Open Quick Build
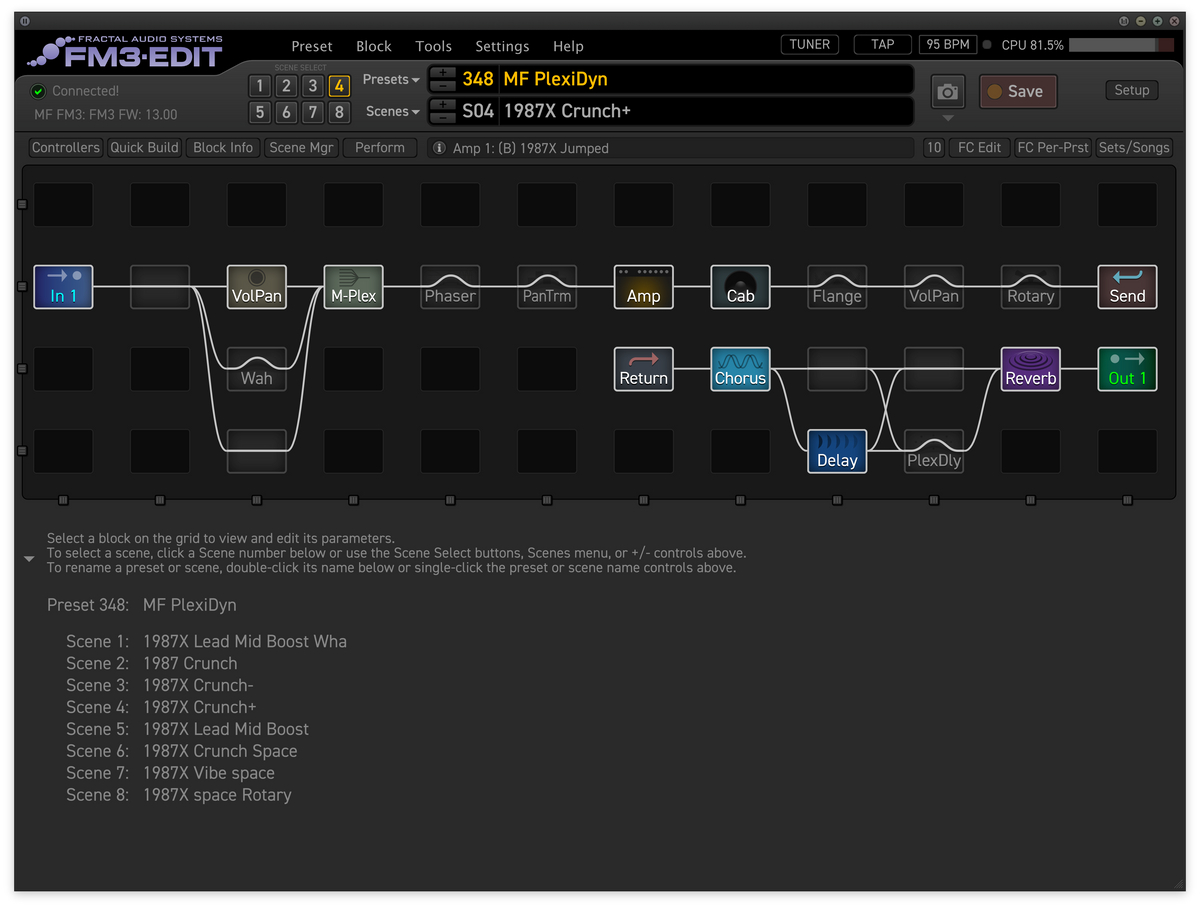This screenshot has height=908, width=1200. click(x=144, y=148)
